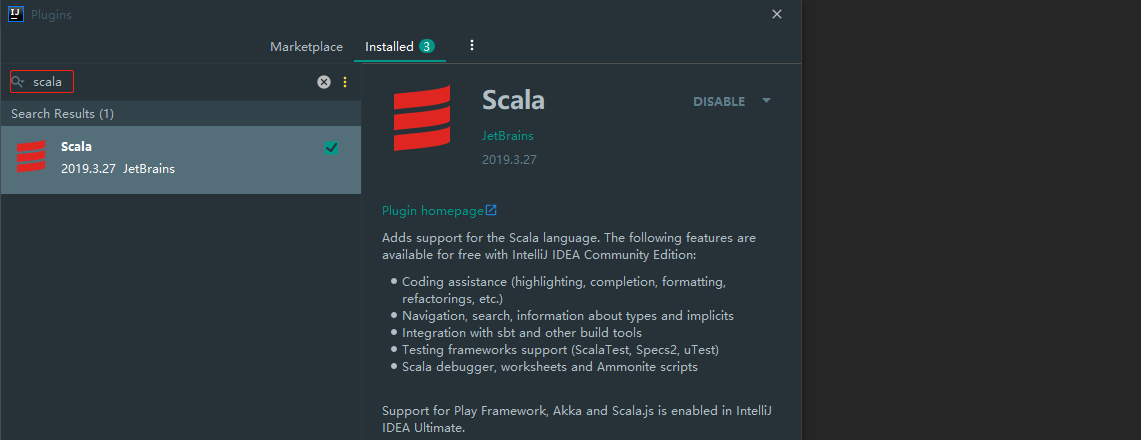The height and width of the screenshot is (440, 1141).
Task: Click the 2019.3.27 version text under JetBrains link
Action: click(x=510, y=160)
